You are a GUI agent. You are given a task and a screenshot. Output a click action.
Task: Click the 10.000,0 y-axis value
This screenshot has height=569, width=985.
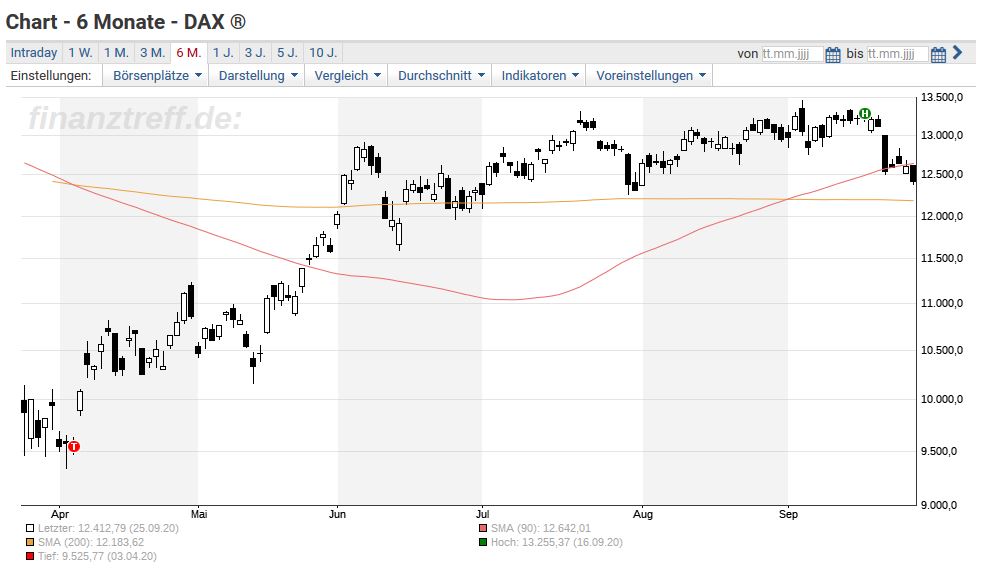click(x=942, y=399)
